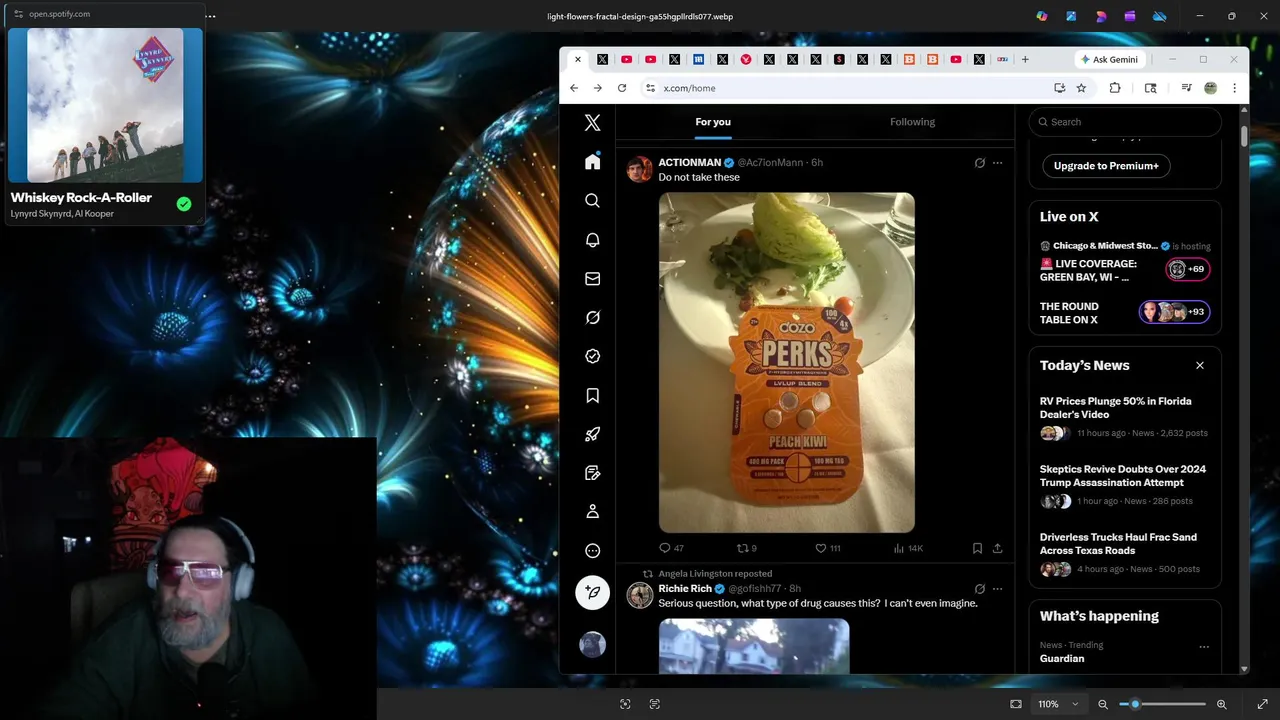Open Explore magnifier icon in X sidebar

coord(592,201)
